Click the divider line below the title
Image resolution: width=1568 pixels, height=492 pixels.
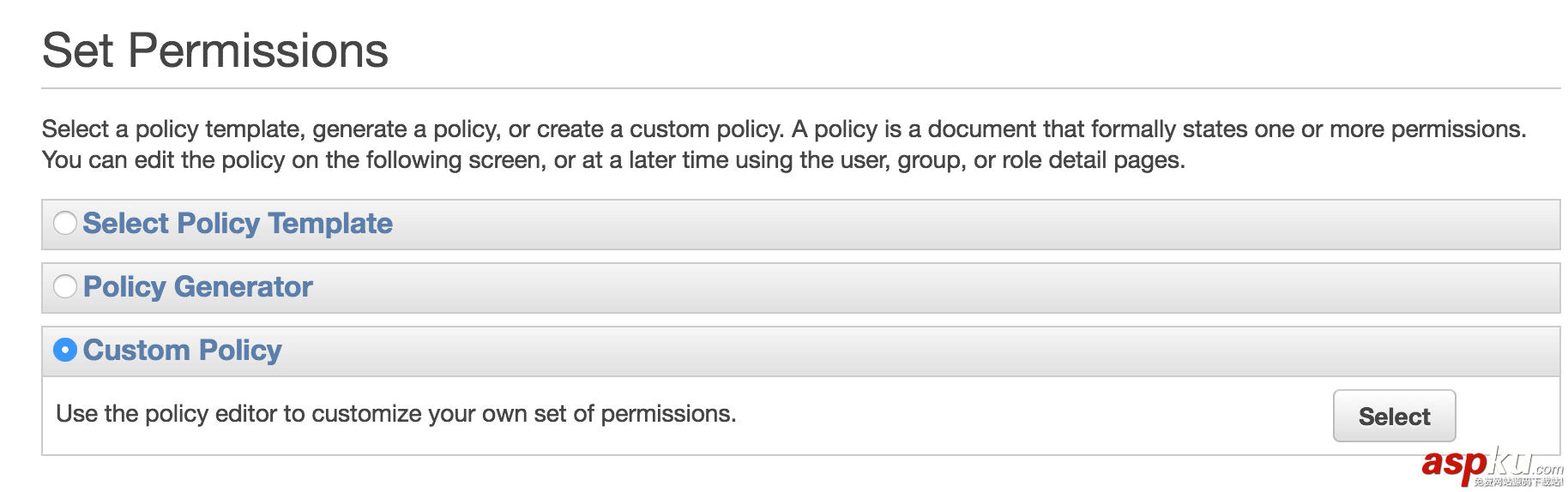(800, 88)
